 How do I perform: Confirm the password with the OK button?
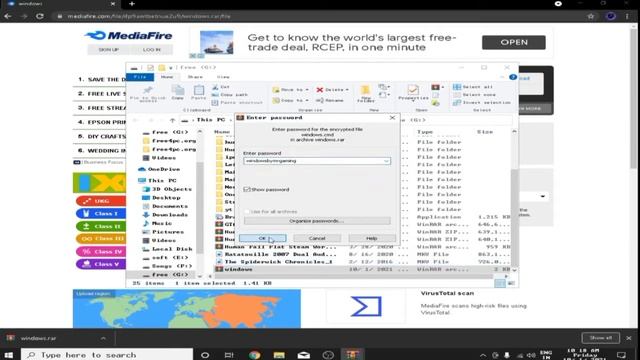pyautogui.click(x=262, y=238)
